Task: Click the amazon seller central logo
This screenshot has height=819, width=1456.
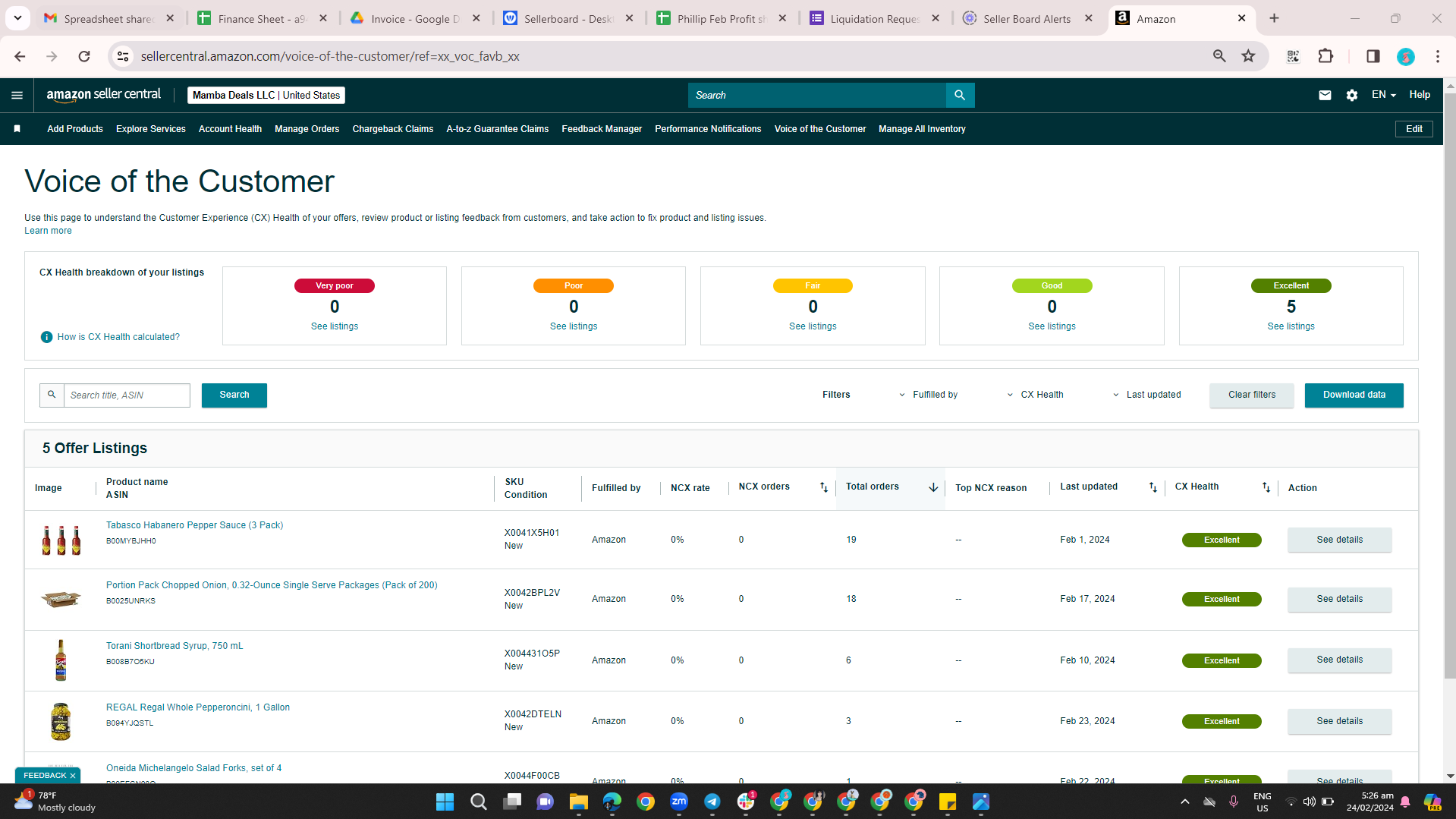Action: tap(103, 95)
